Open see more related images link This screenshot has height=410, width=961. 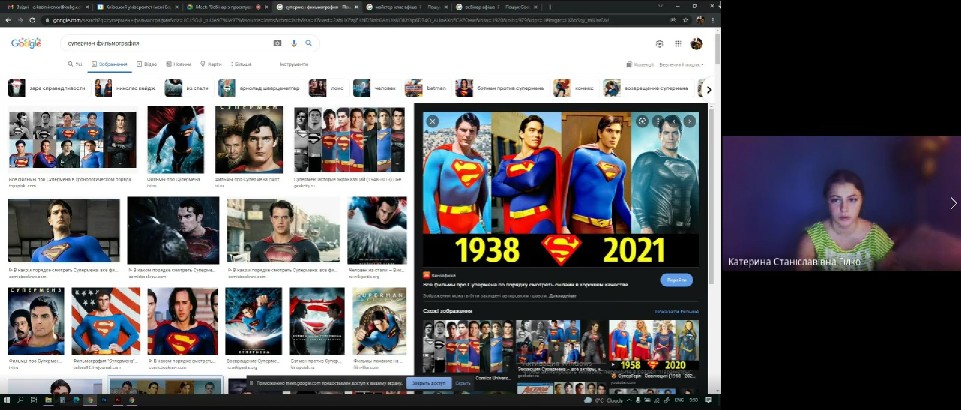click(x=676, y=311)
